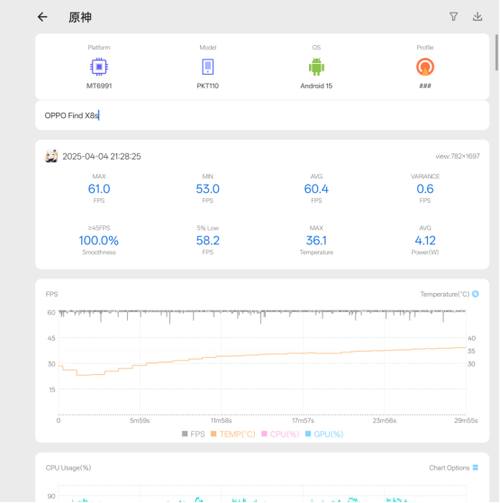Select the view:782×1697 resolution text
Viewport: 500px width, 503px height.
pyautogui.click(x=457, y=156)
